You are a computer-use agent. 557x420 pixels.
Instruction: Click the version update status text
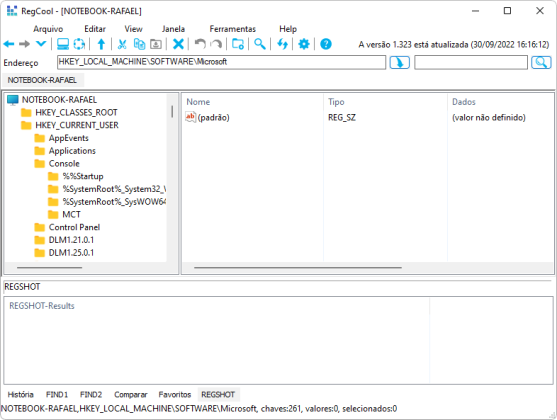pos(454,44)
